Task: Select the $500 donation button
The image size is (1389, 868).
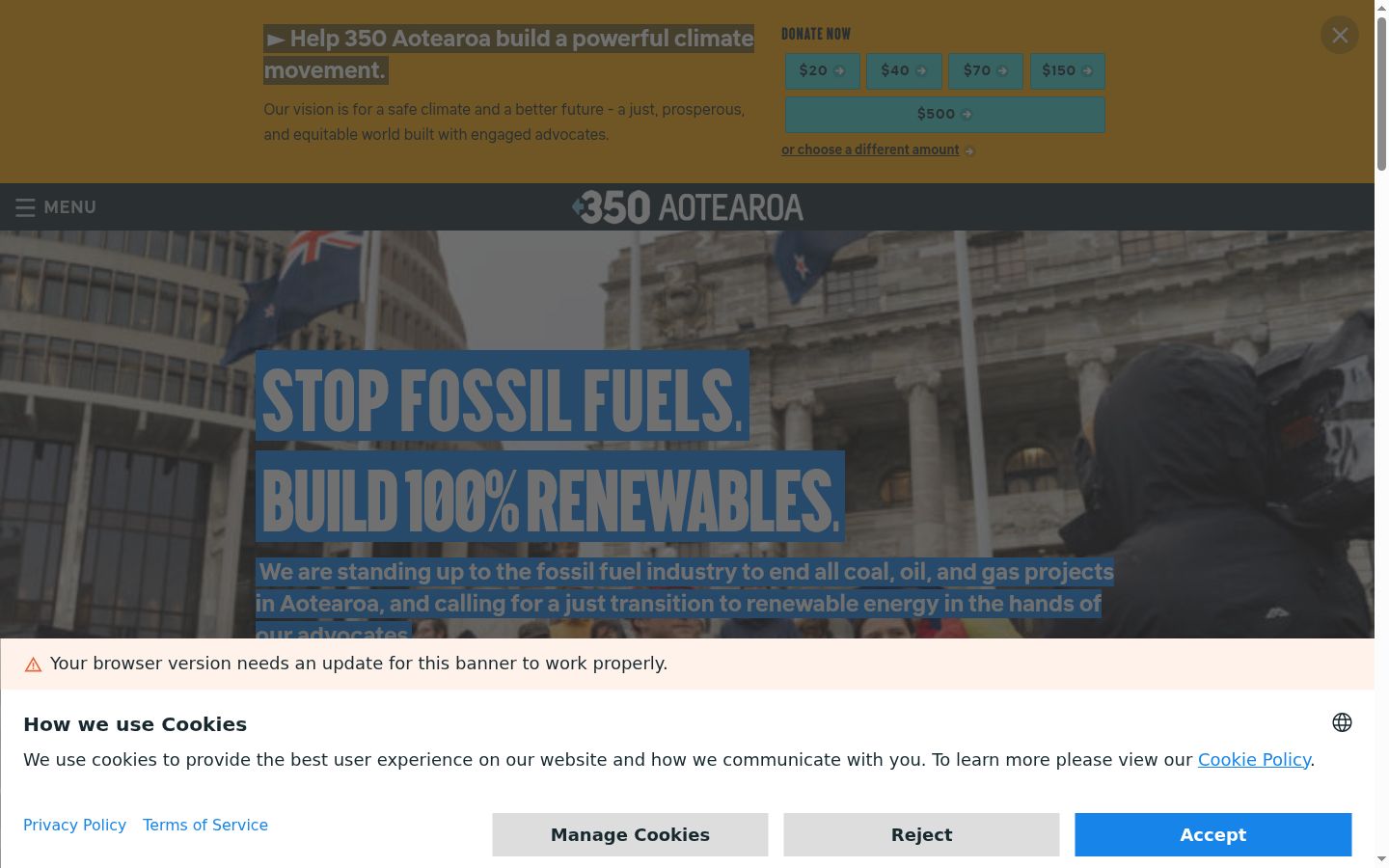Action: pos(944,115)
